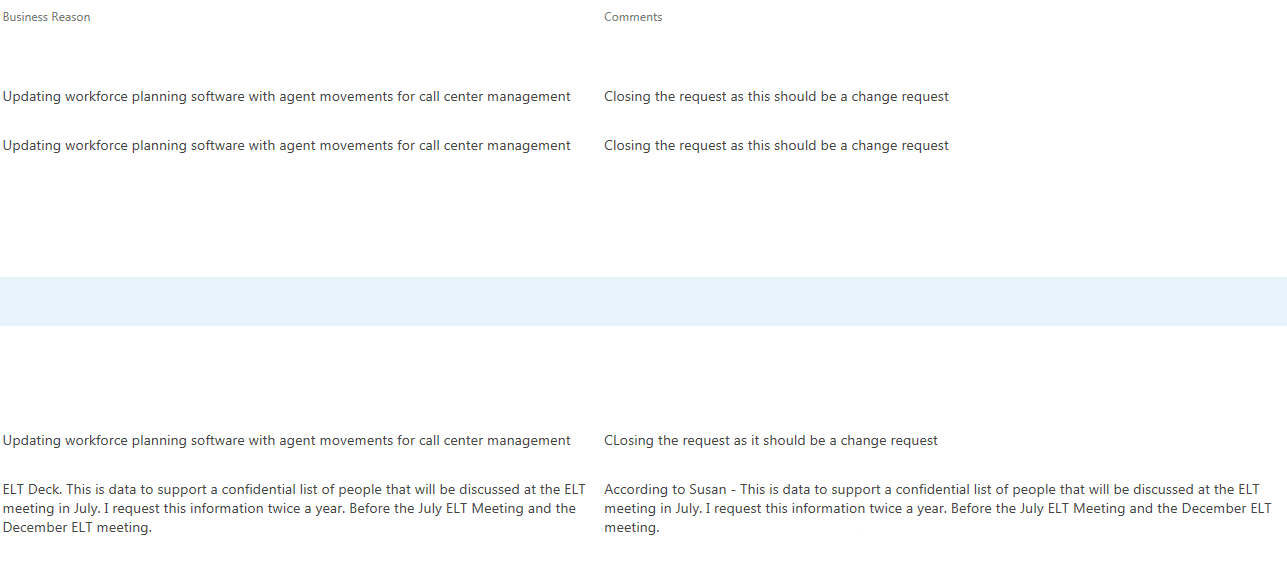
Task: Click the Comments column header
Action: coord(633,17)
